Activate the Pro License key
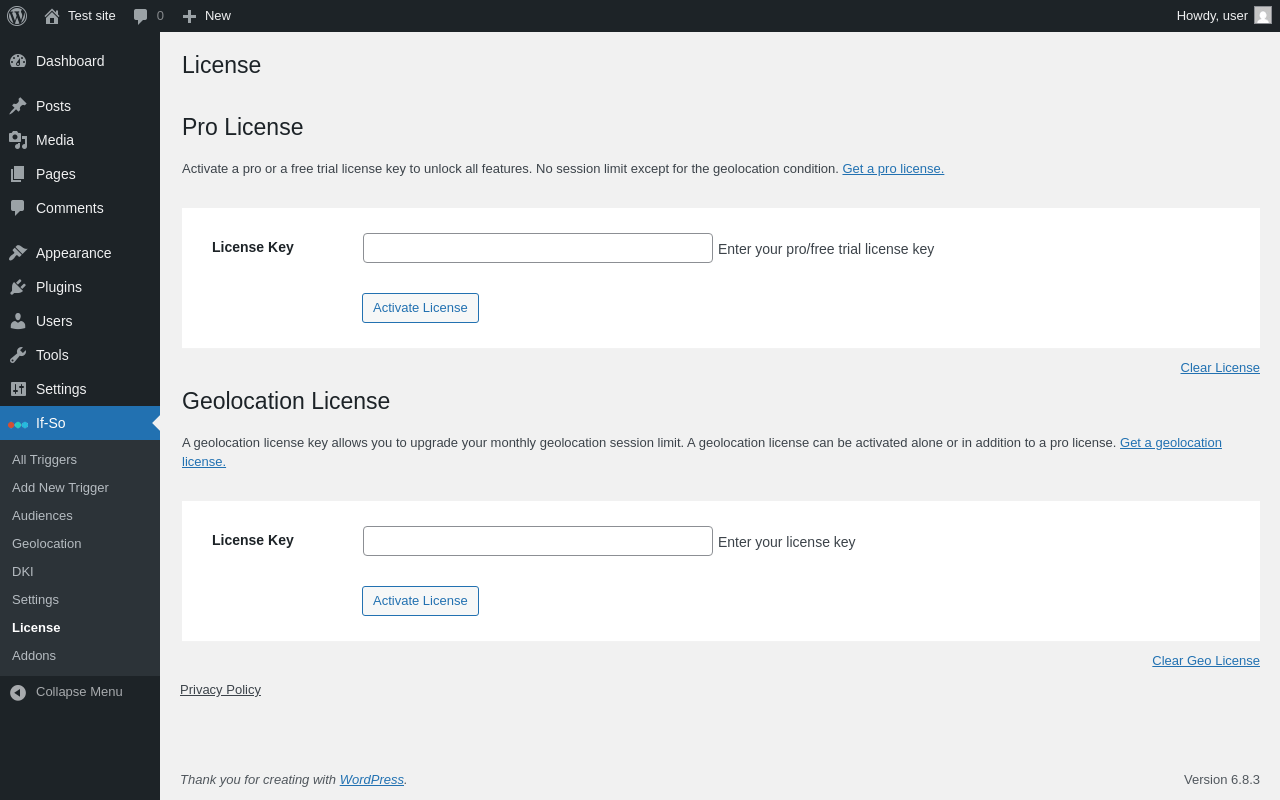1280x800 pixels. pyautogui.click(x=420, y=308)
